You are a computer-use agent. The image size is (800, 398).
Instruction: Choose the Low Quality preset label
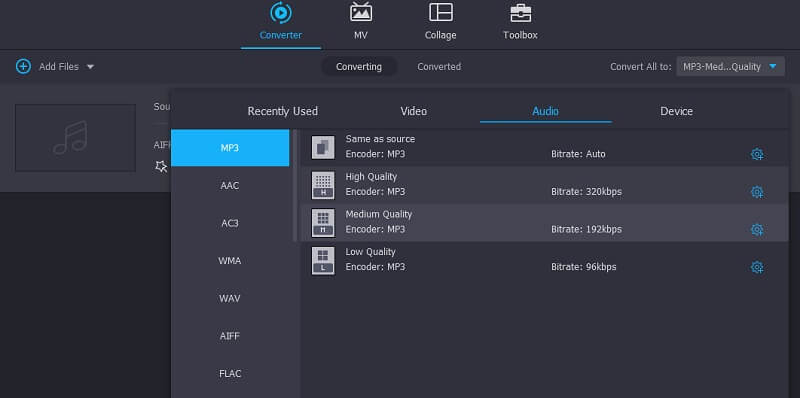click(370, 252)
